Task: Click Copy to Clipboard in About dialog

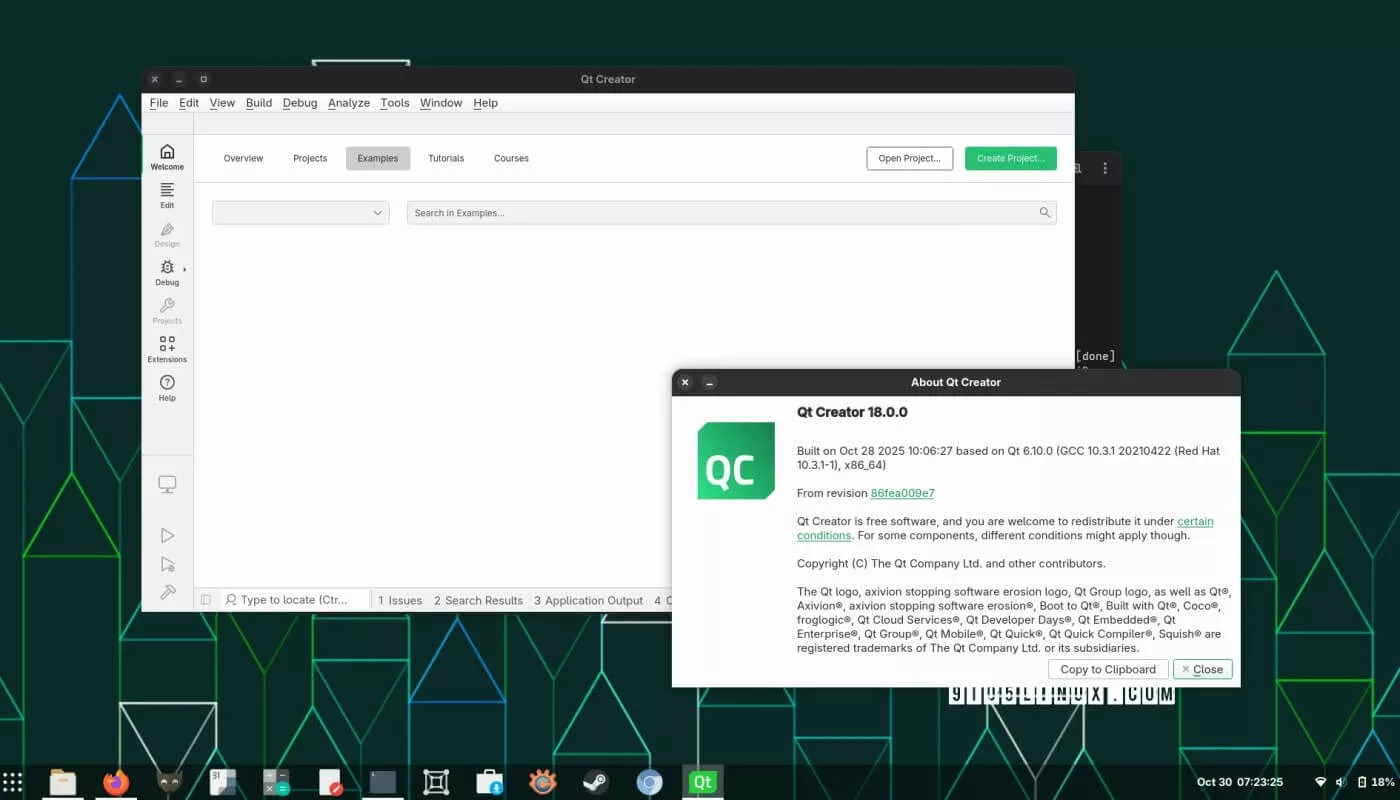Action: click(x=1107, y=669)
